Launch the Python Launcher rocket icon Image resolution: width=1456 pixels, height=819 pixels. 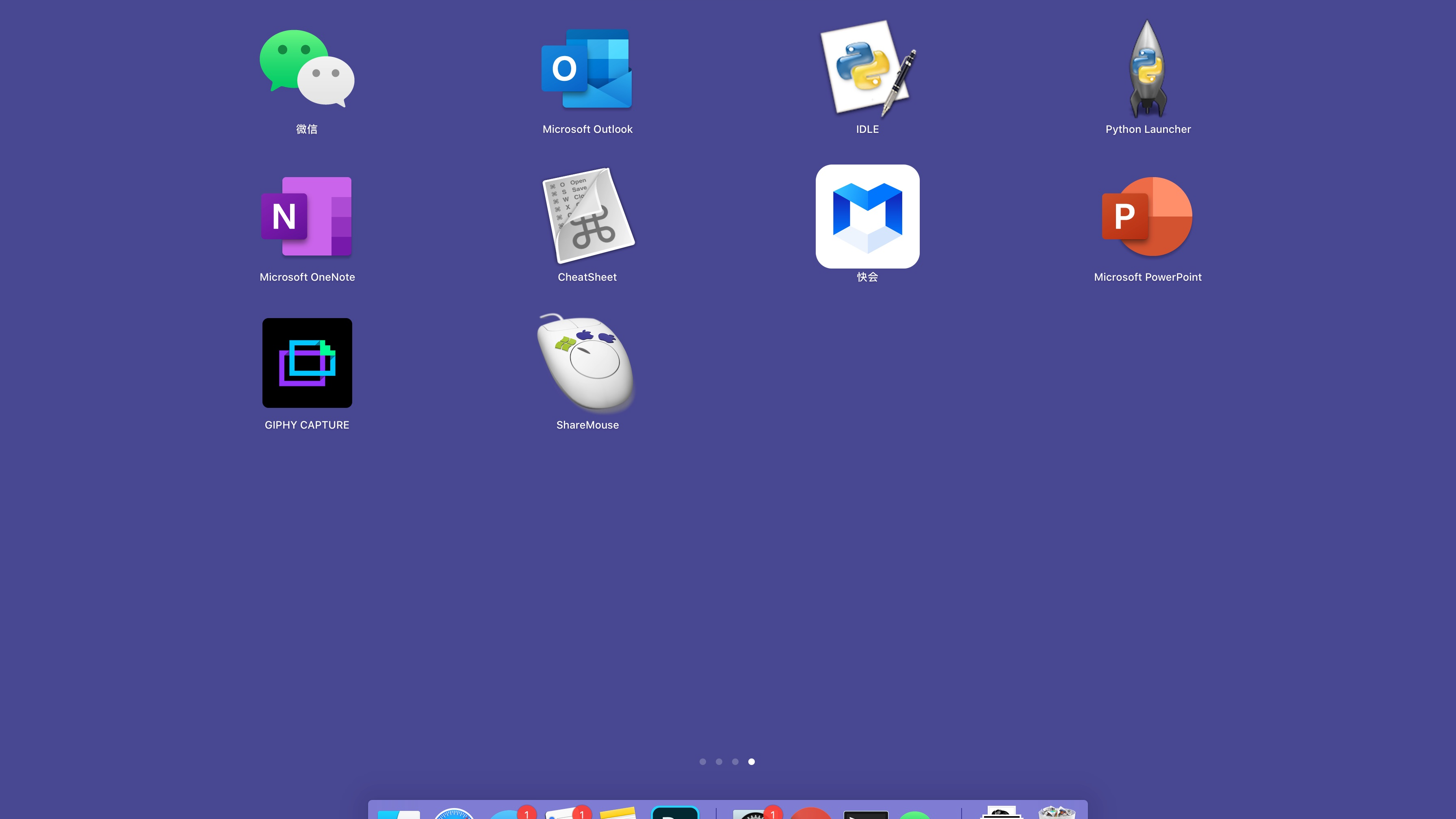tap(1147, 68)
